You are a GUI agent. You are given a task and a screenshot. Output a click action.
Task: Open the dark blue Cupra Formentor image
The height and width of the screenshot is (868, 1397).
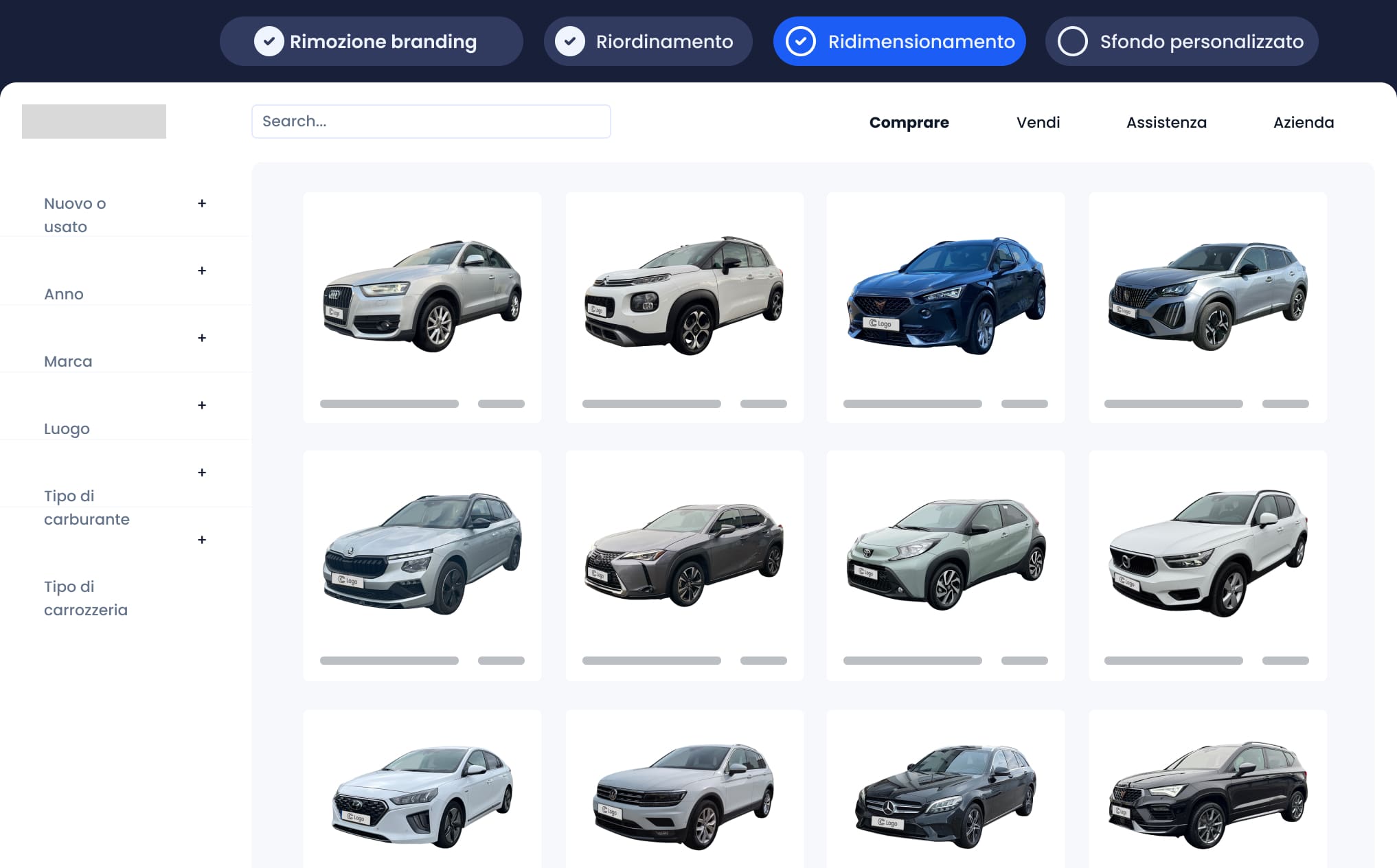click(946, 296)
